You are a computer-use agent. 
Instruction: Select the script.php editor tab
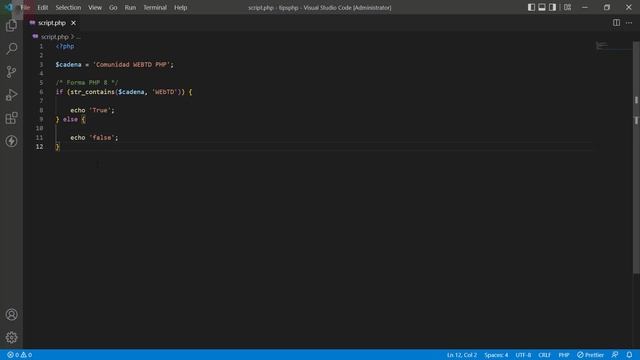point(52,23)
